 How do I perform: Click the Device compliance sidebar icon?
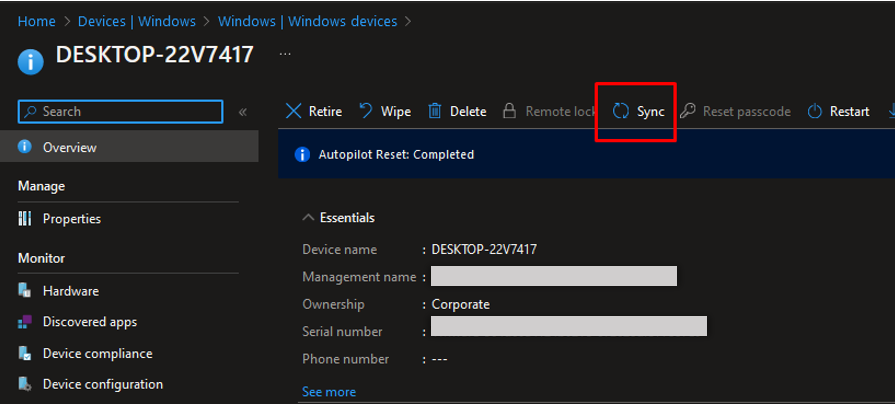25,353
